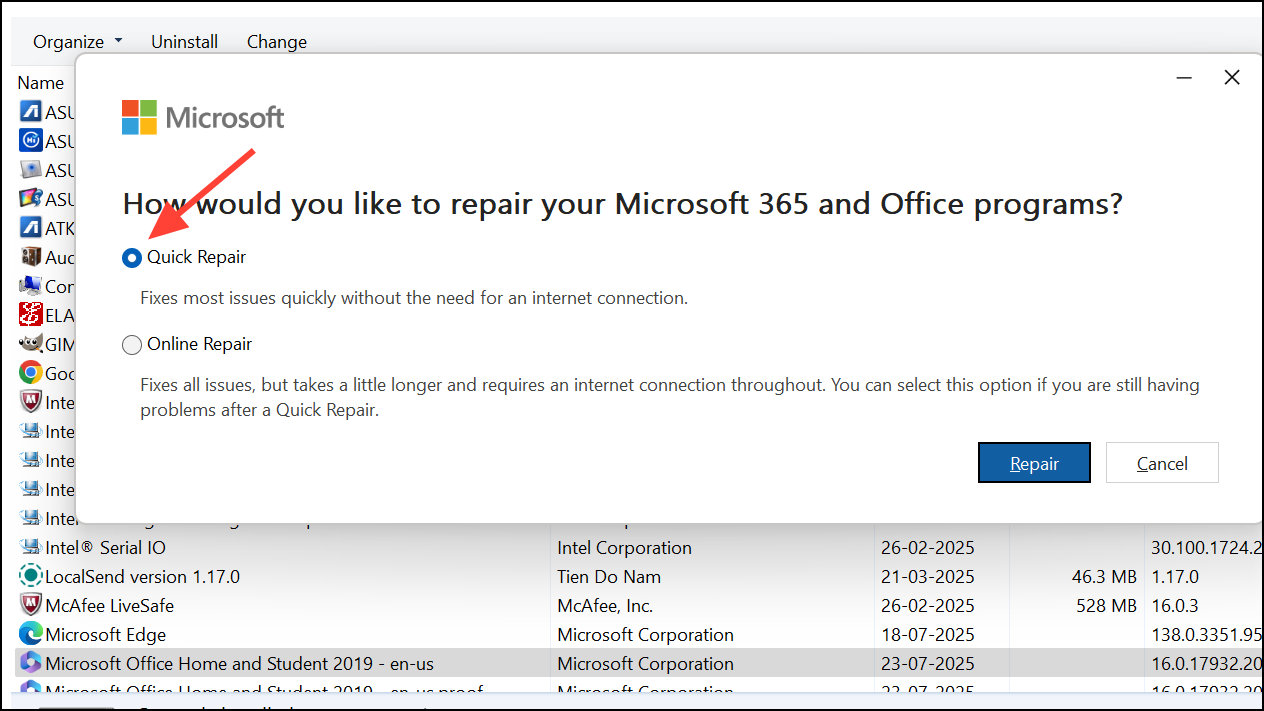The width and height of the screenshot is (1264, 711).
Task: Click the LocalSend app icon
Action: pyautogui.click(x=30, y=576)
